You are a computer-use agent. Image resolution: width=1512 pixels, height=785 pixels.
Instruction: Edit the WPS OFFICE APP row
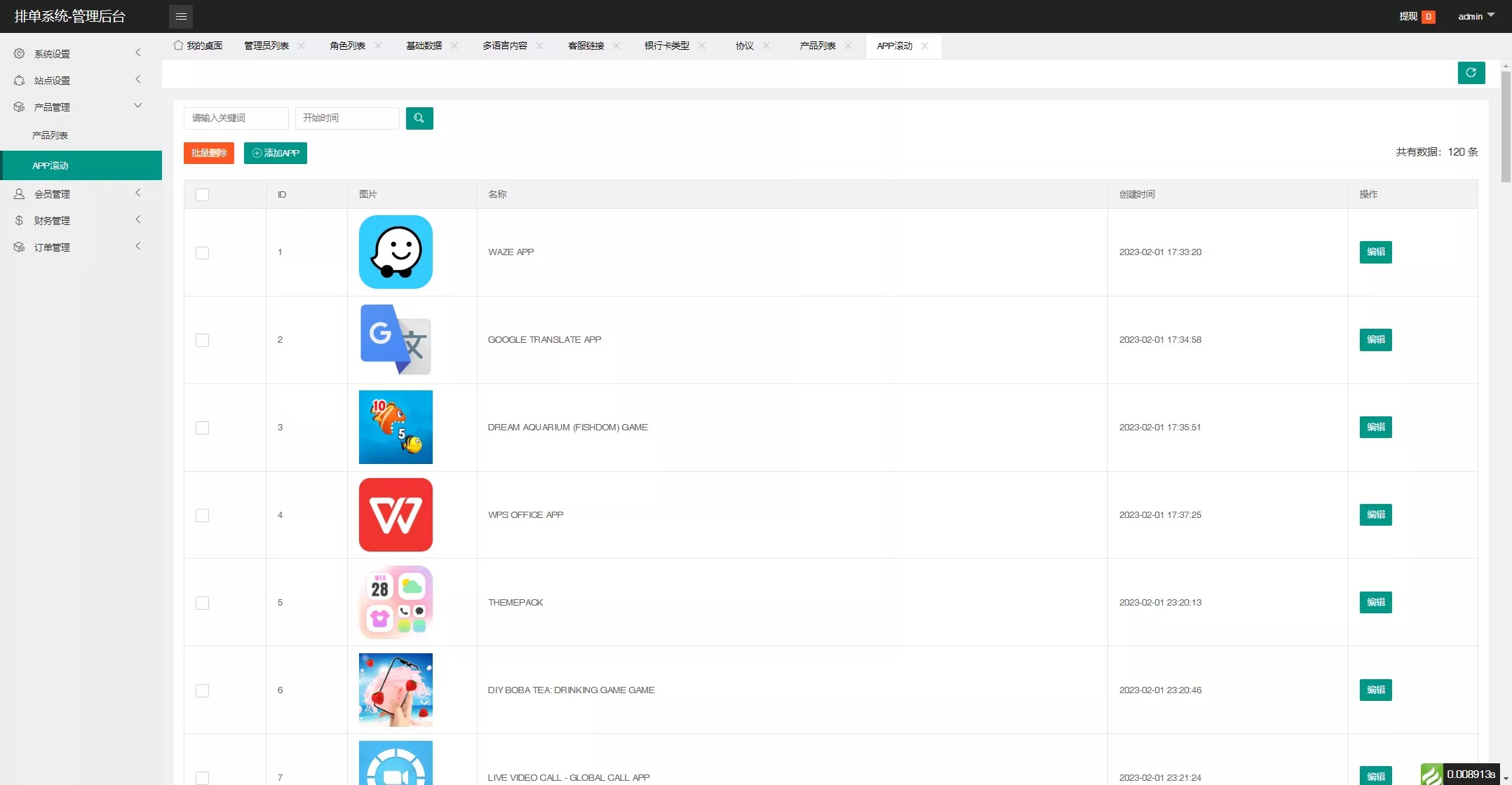point(1376,515)
